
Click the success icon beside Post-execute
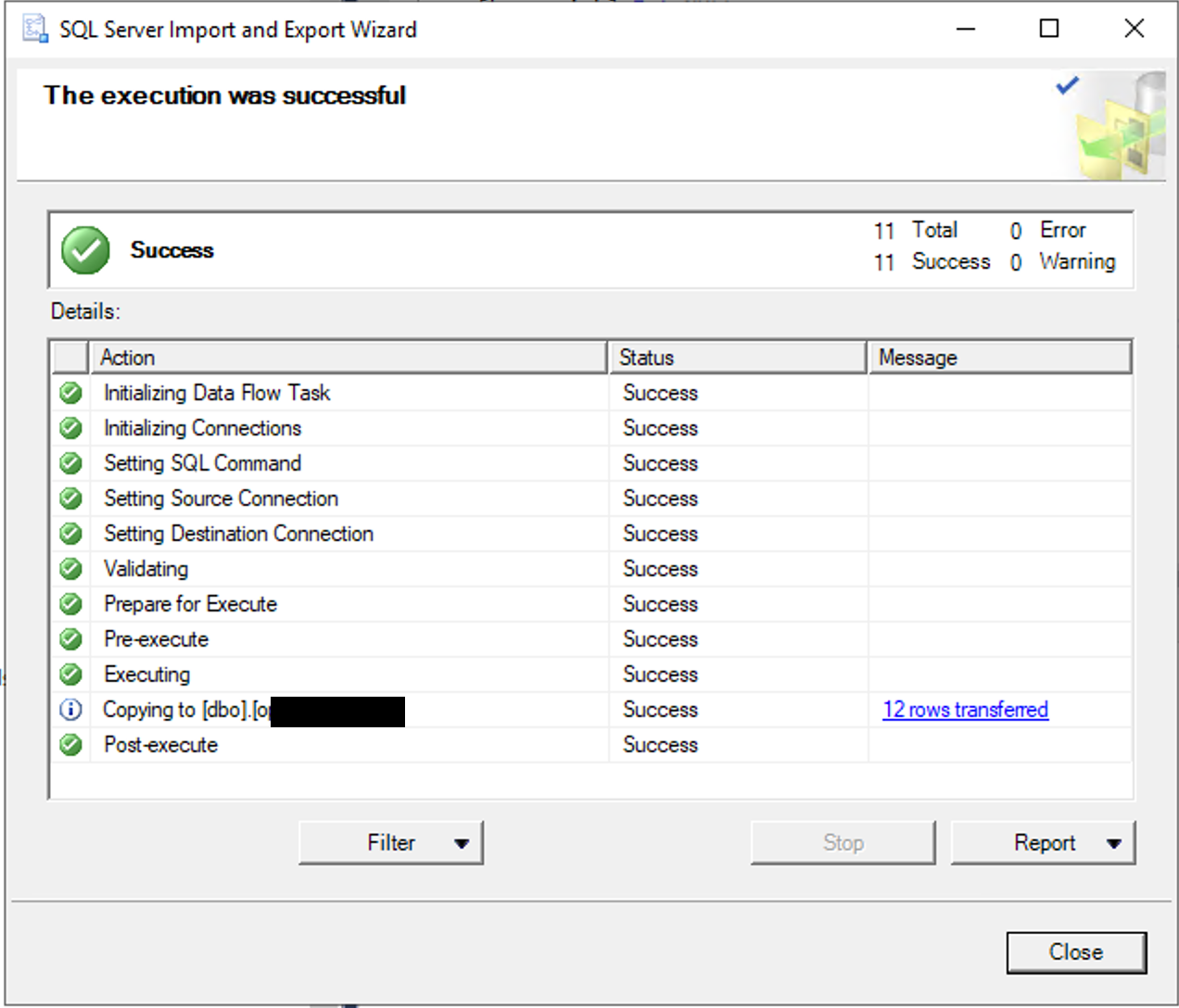tap(70, 744)
